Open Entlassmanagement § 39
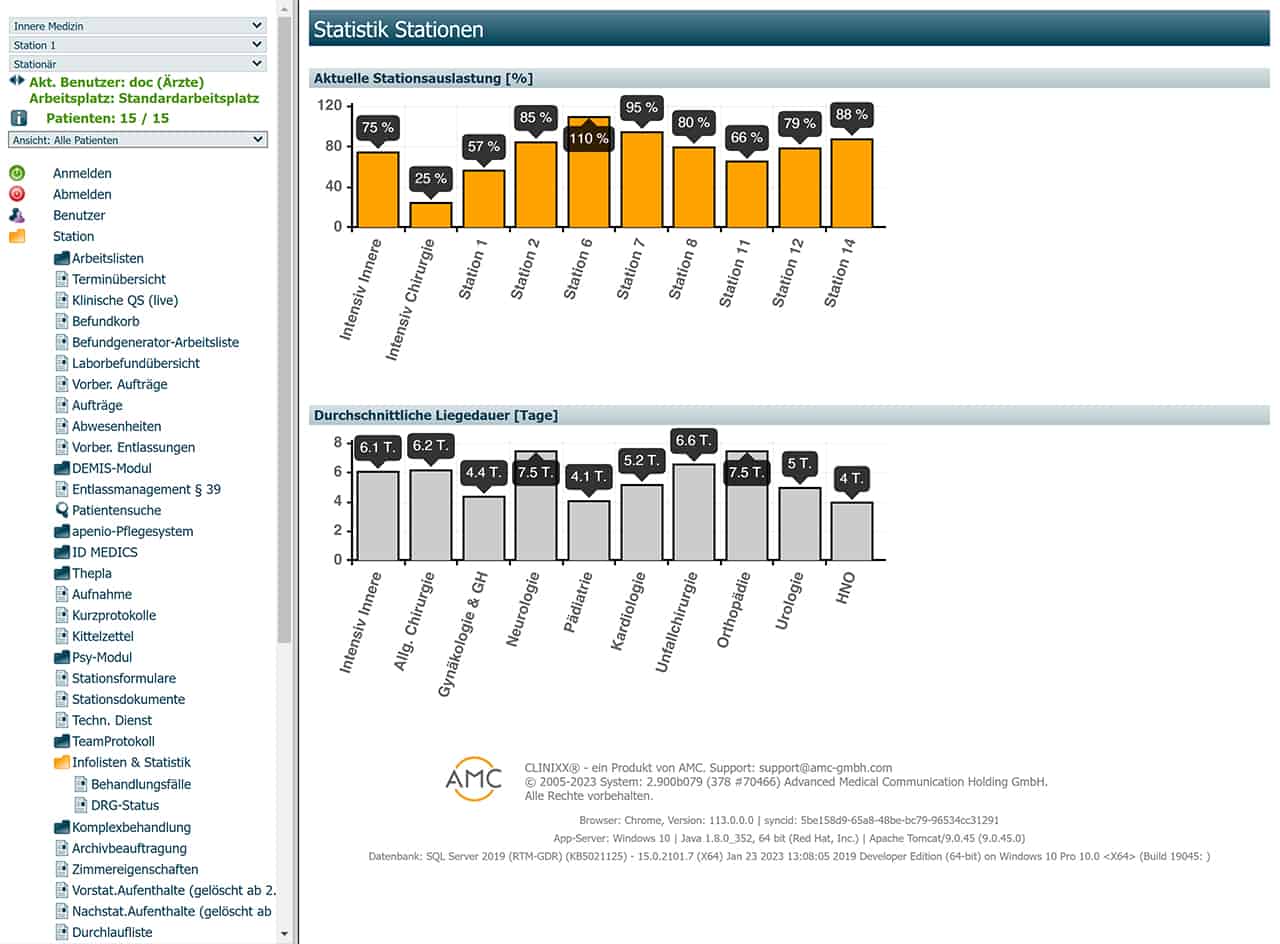1280x944 pixels. pyautogui.click(x=146, y=489)
